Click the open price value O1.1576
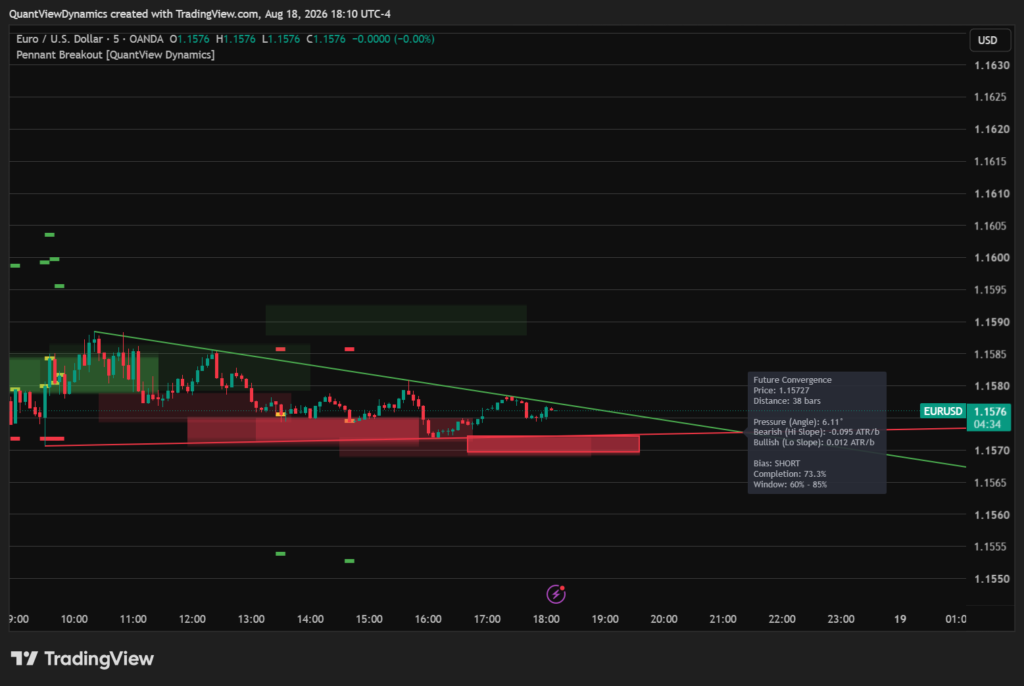This screenshot has height=686, width=1024. click(x=189, y=39)
